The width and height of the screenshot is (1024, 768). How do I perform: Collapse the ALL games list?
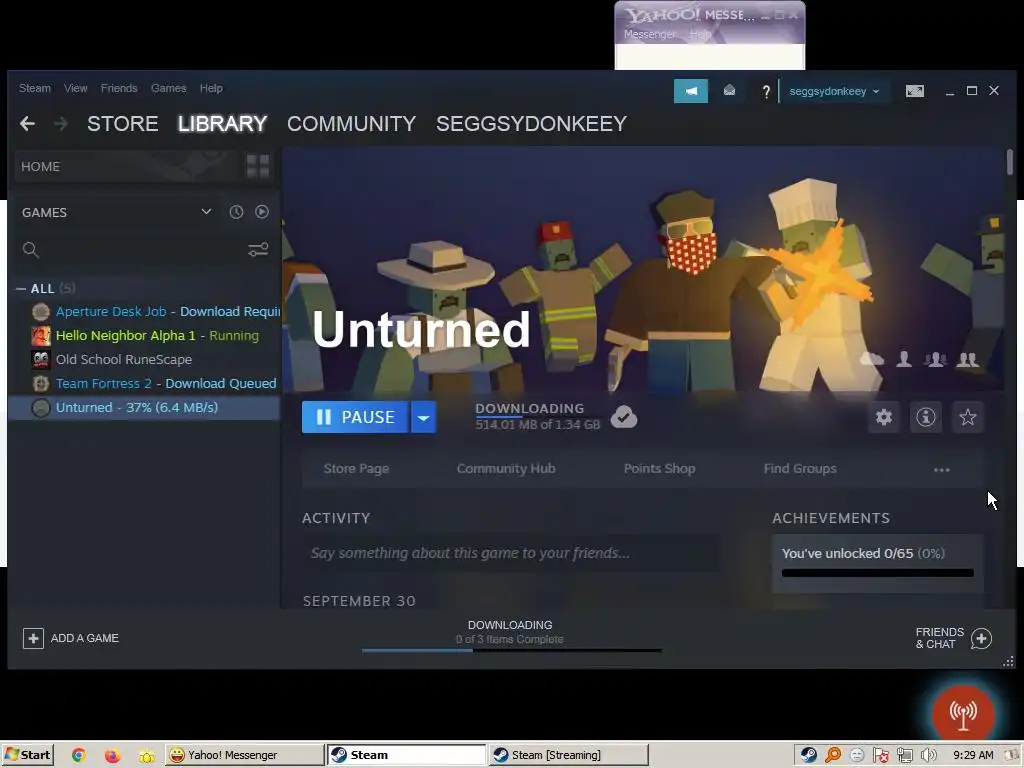tap(21, 288)
